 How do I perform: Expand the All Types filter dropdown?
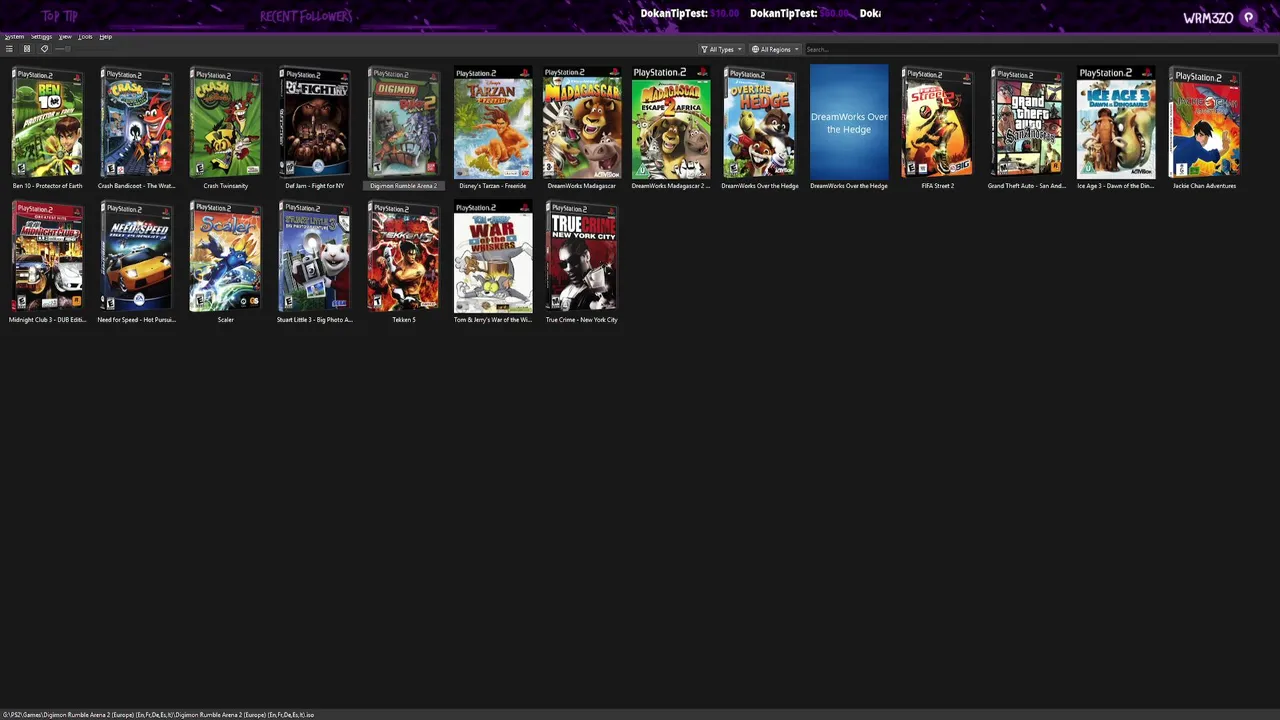[721, 49]
